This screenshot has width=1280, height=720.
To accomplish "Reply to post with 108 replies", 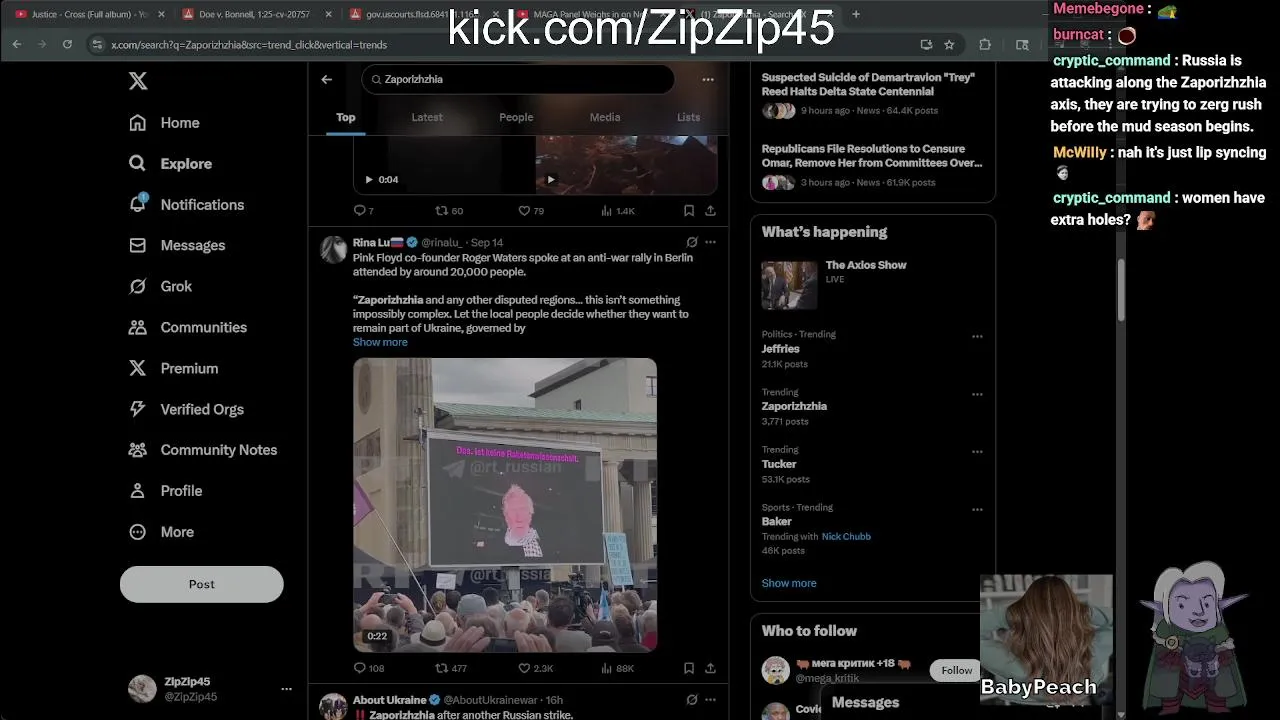I will [x=369, y=668].
